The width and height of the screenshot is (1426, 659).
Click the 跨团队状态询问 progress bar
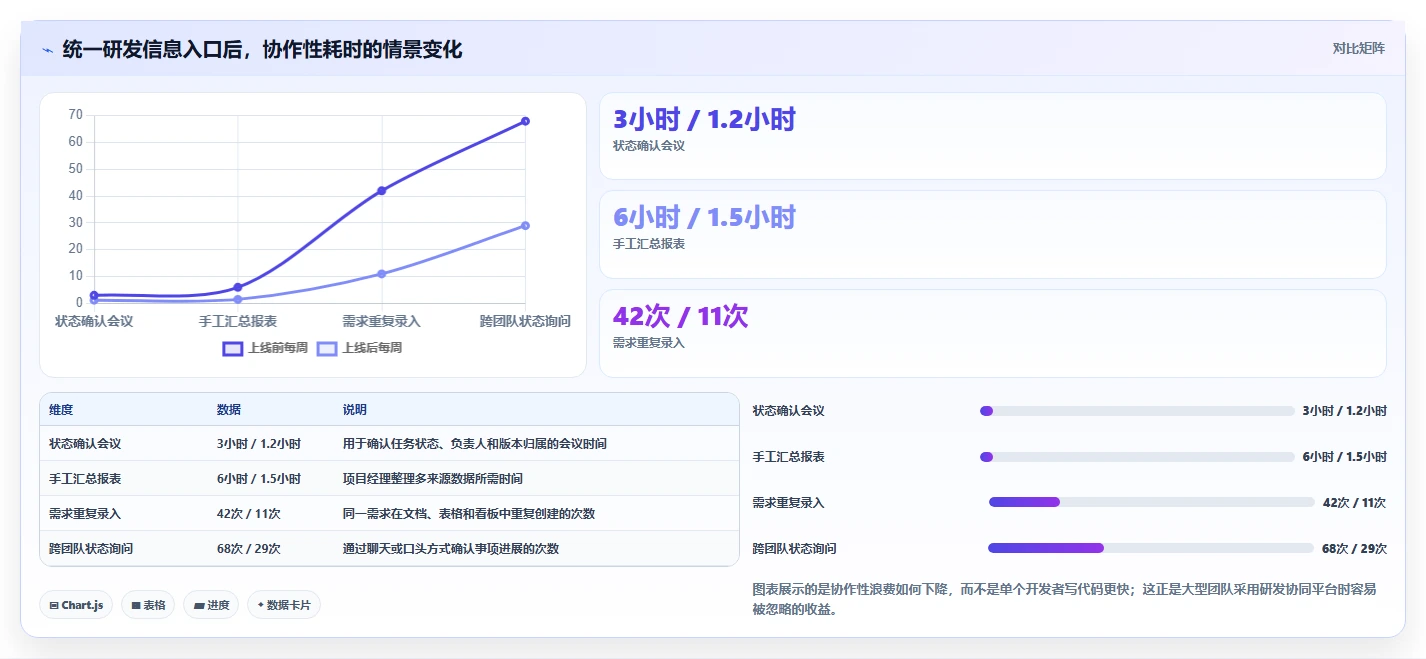pyautogui.click(x=1151, y=548)
